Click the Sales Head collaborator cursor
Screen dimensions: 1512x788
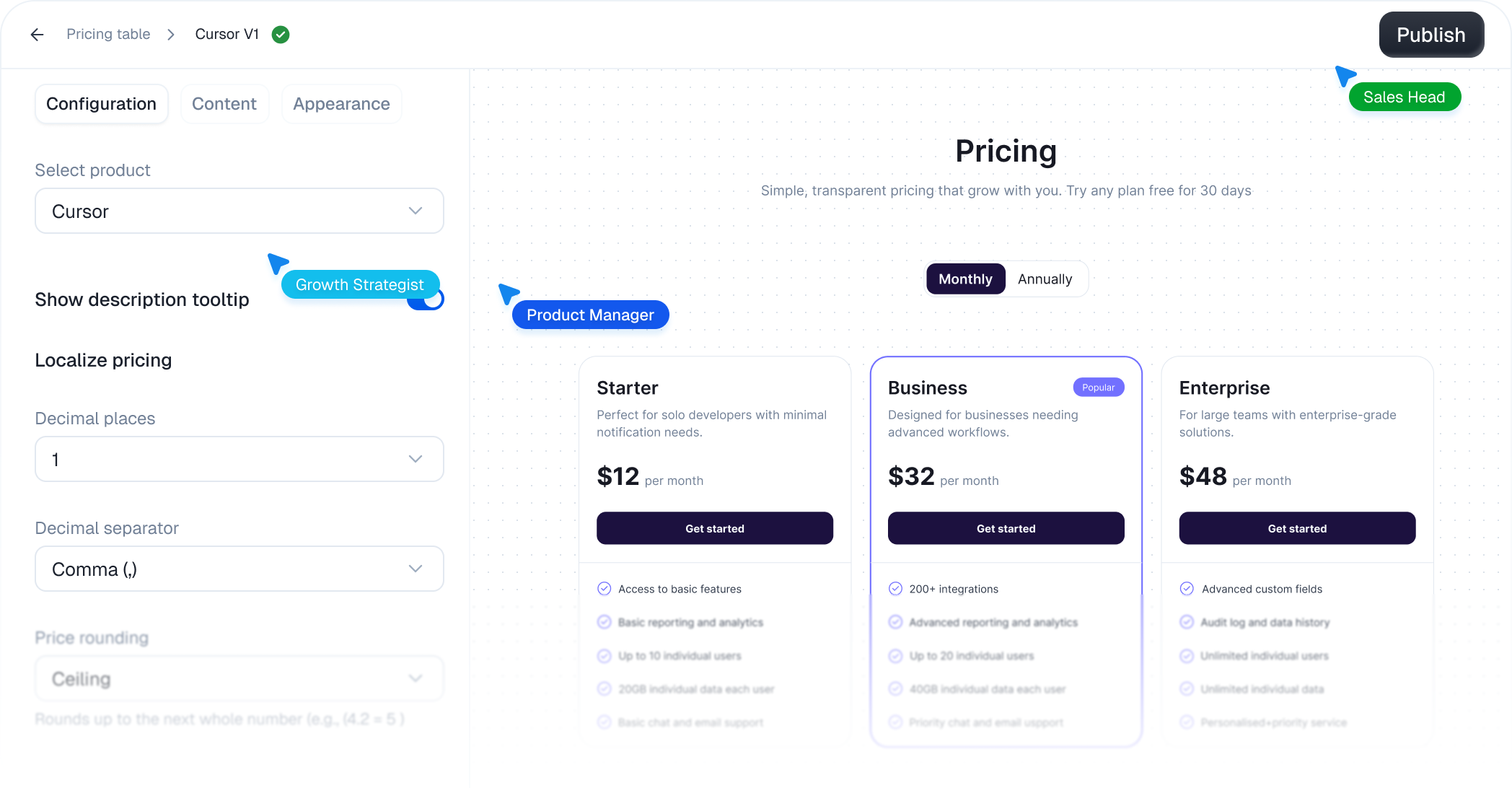1405,96
